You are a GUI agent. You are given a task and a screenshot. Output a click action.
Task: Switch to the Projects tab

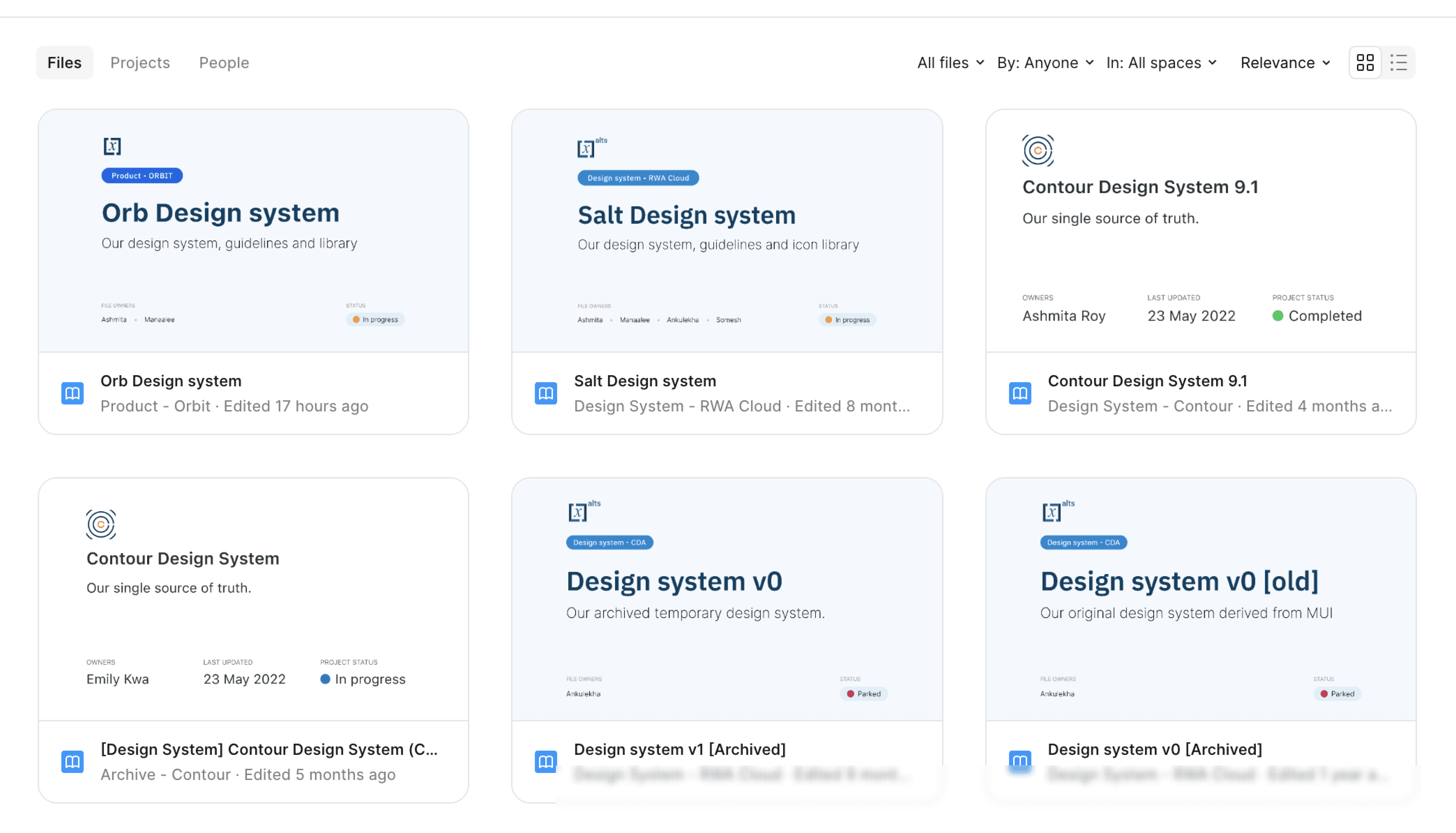click(140, 62)
